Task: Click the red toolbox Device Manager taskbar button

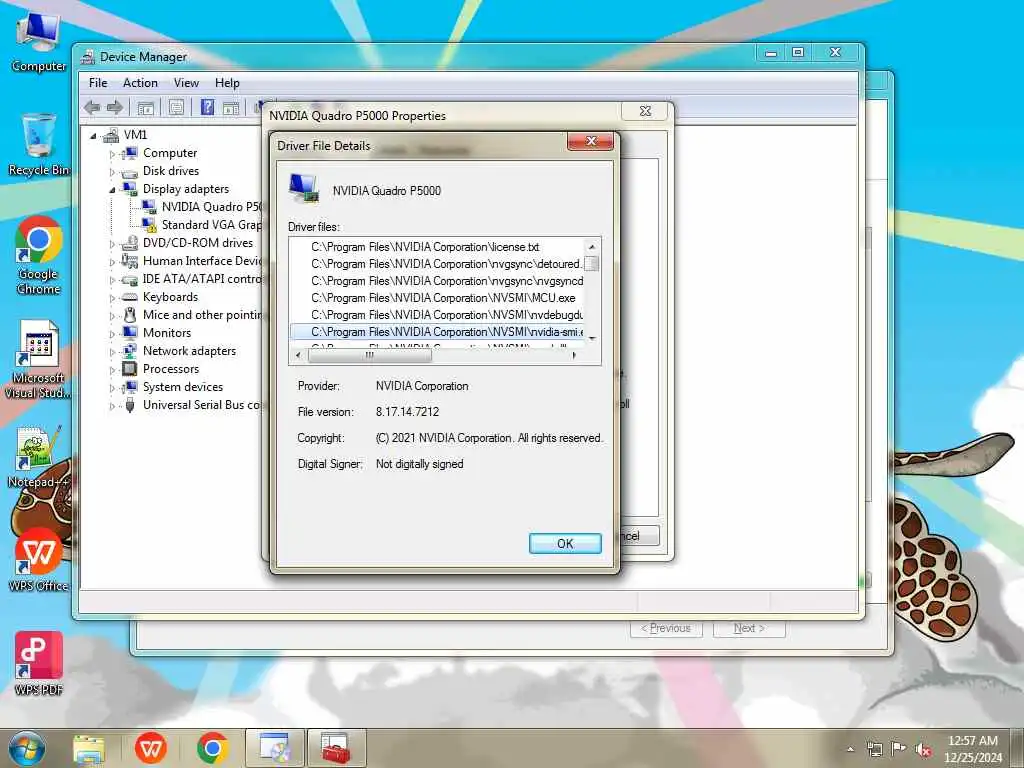Action: (336, 748)
